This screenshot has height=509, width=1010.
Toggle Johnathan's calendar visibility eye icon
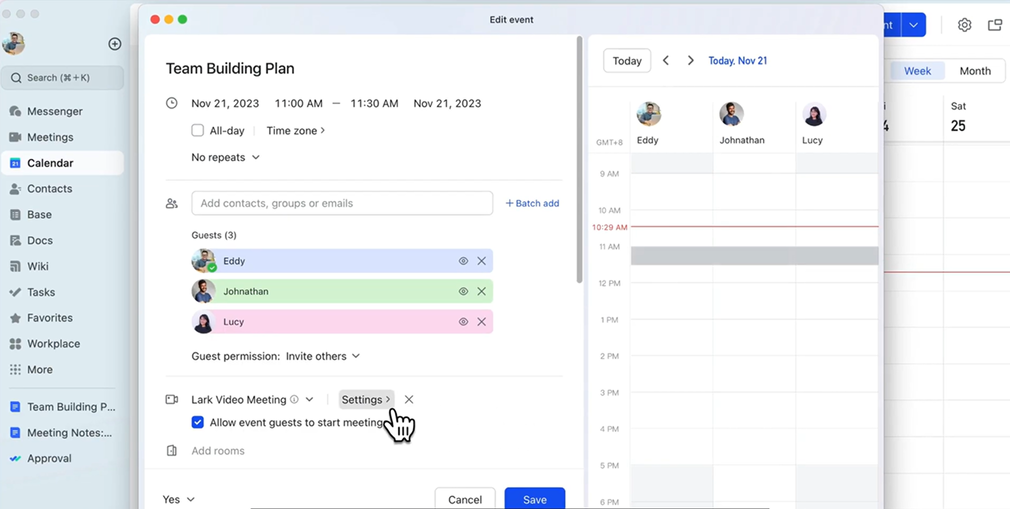[x=463, y=292]
